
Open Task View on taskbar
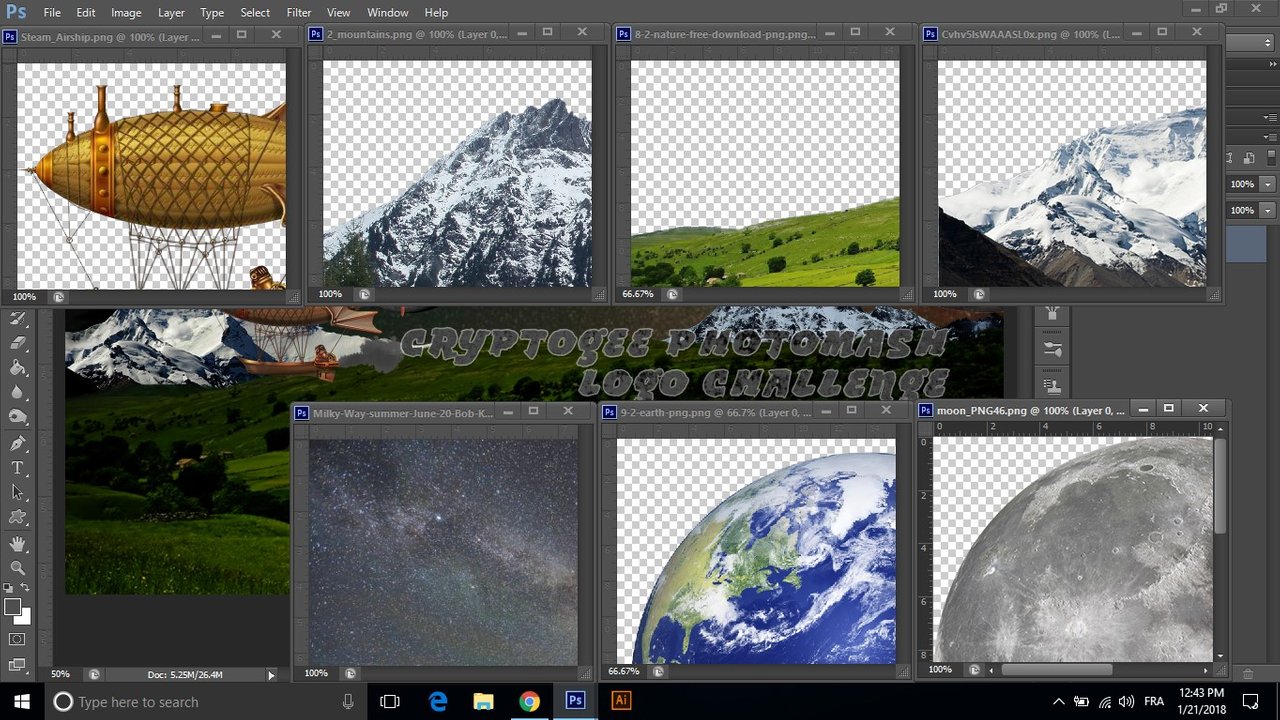390,702
